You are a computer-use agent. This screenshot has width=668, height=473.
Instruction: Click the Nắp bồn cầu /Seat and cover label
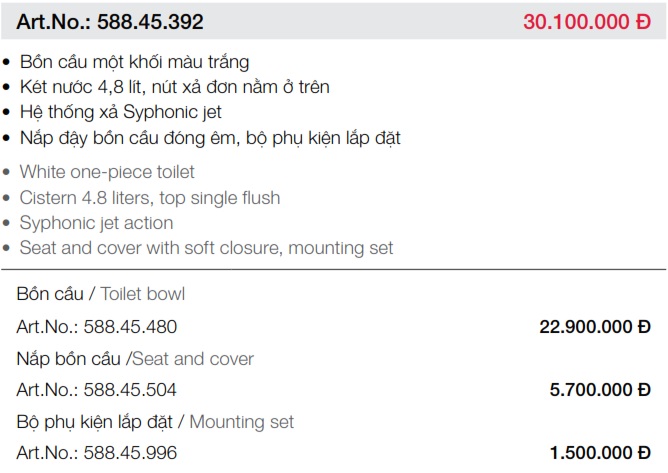coord(135,359)
